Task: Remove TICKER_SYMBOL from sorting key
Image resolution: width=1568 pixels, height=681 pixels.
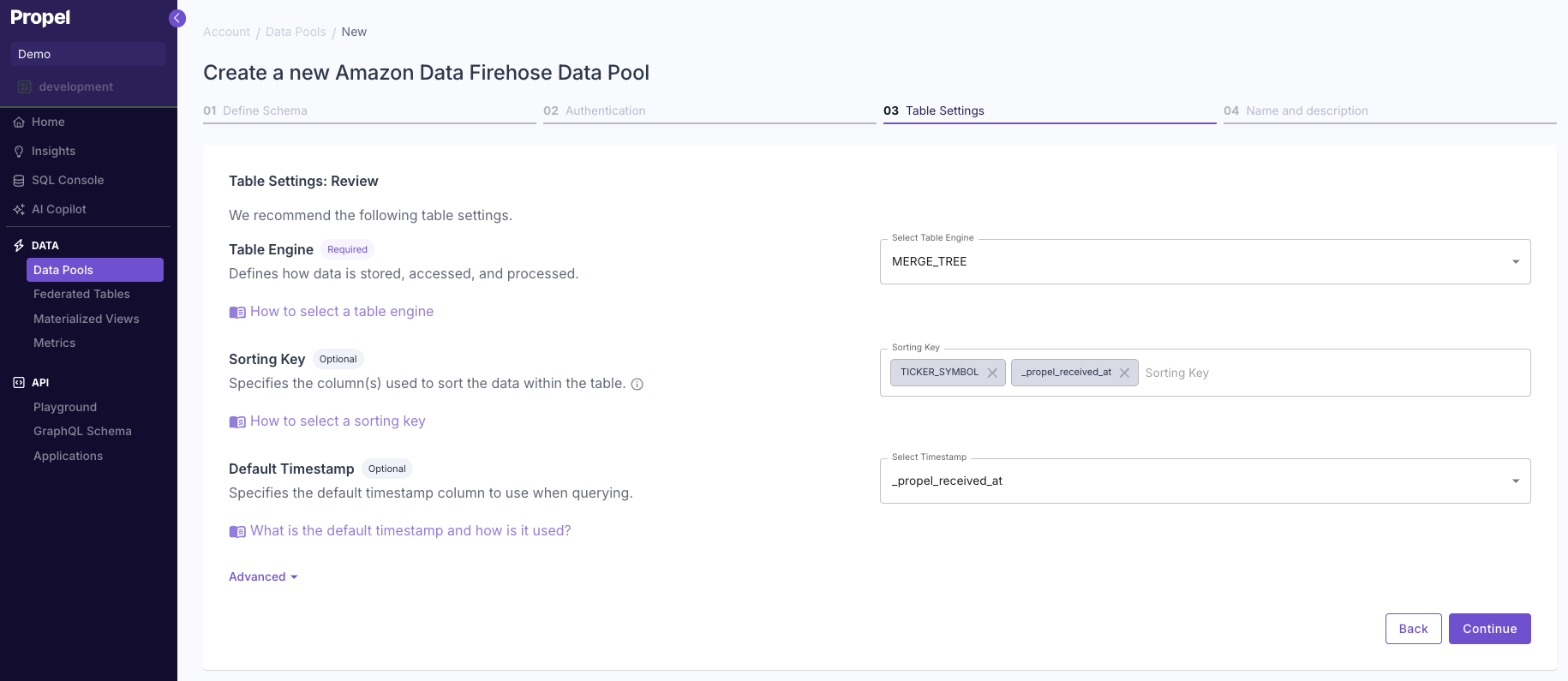Action: pos(992,373)
